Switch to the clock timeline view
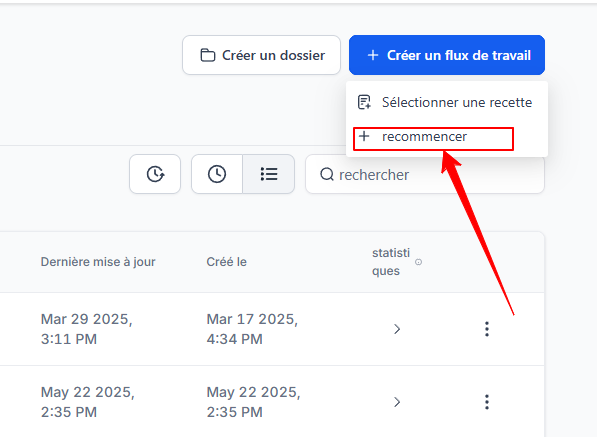 click(217, 174)
